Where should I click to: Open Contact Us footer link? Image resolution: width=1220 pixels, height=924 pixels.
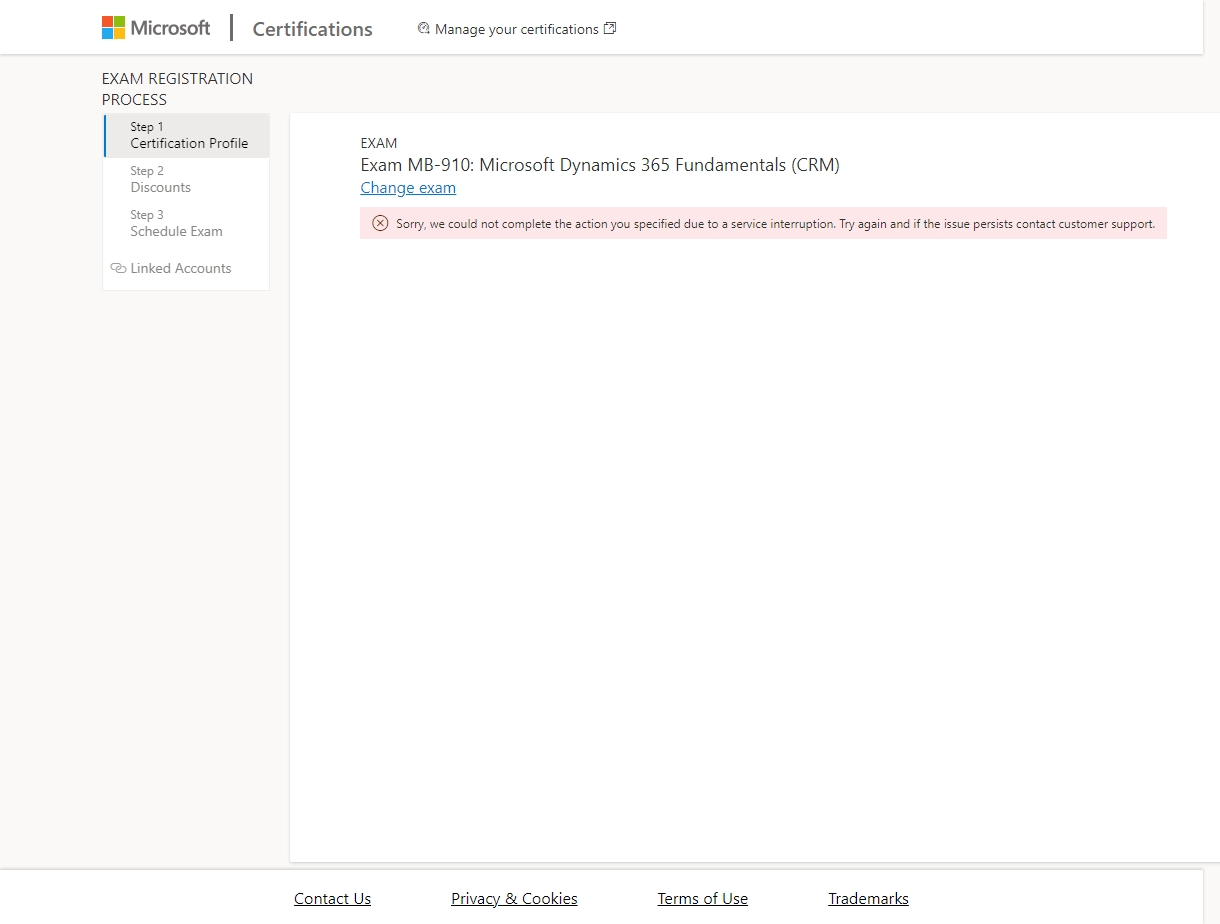pyautogui.click(x=332, y=898)
